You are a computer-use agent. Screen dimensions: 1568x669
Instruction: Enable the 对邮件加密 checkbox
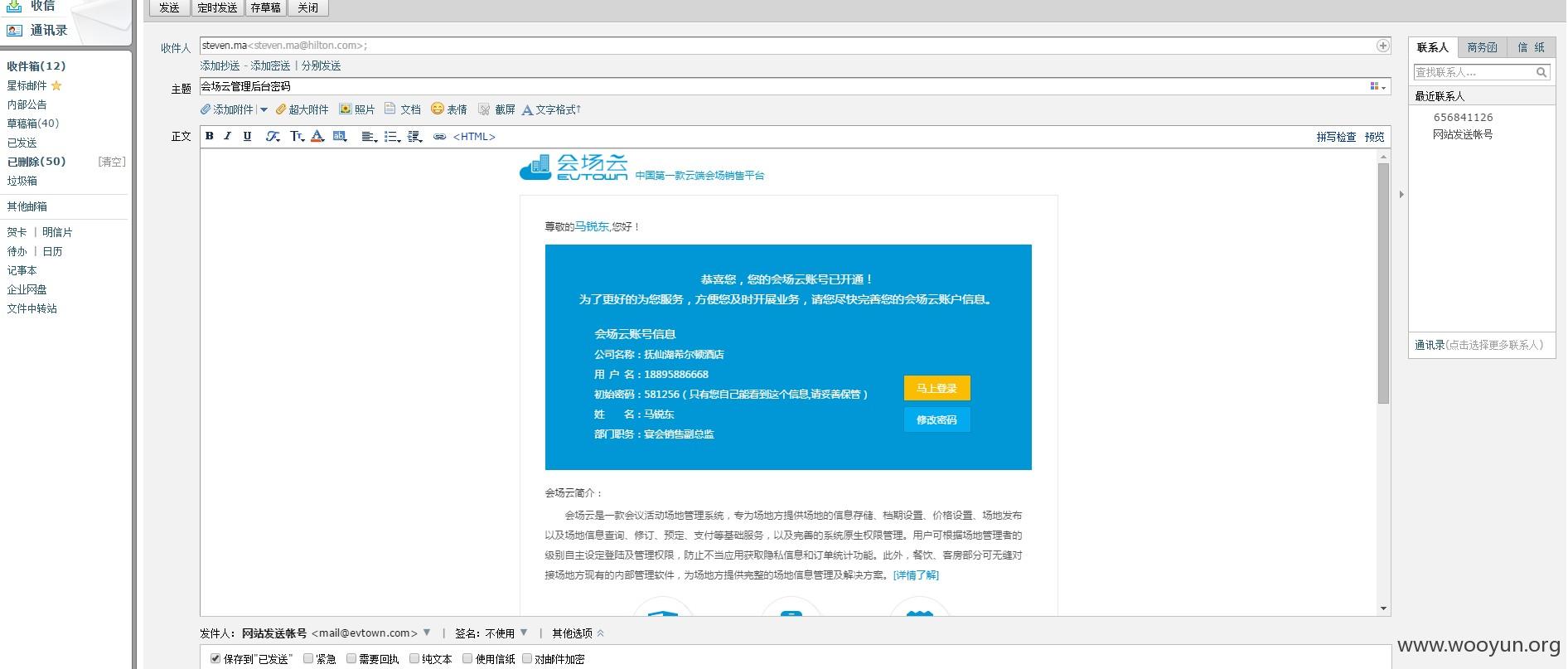(527, 658)
